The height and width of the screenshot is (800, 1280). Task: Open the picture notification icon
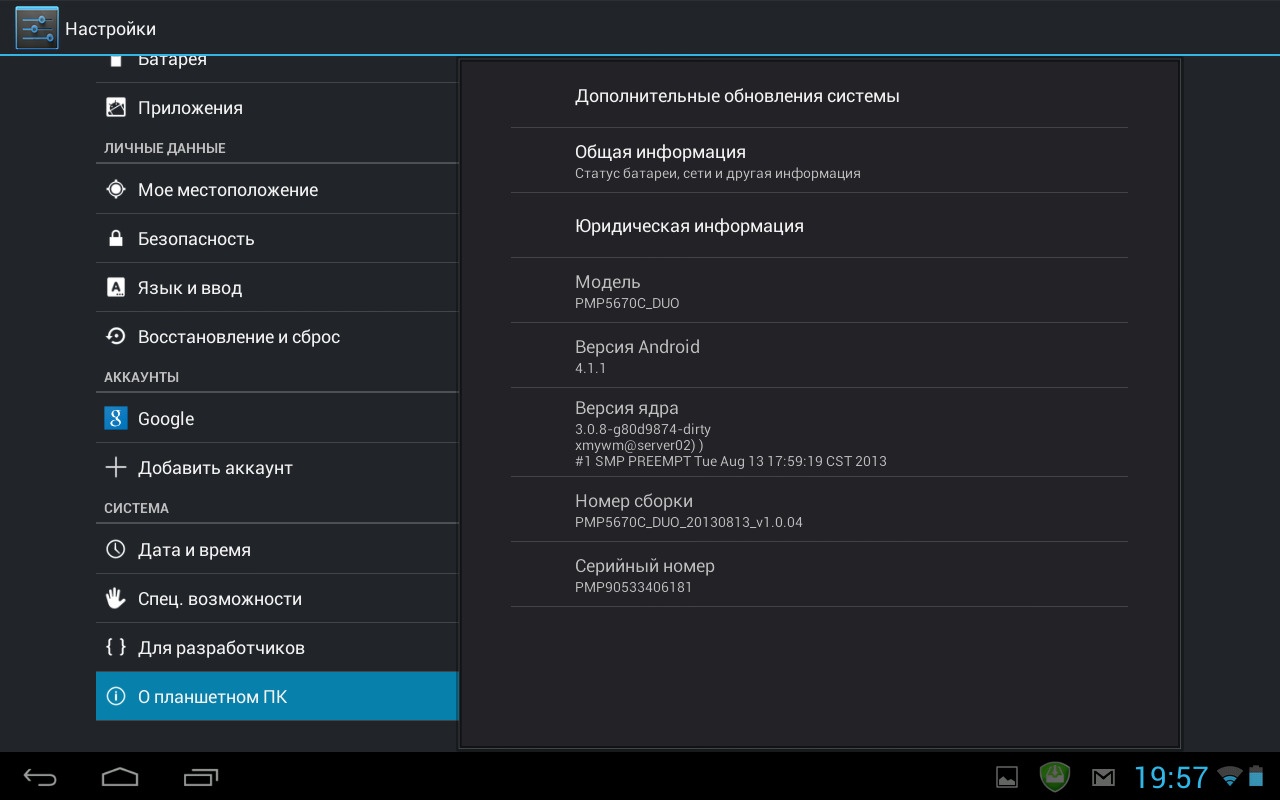(1007, 777)
